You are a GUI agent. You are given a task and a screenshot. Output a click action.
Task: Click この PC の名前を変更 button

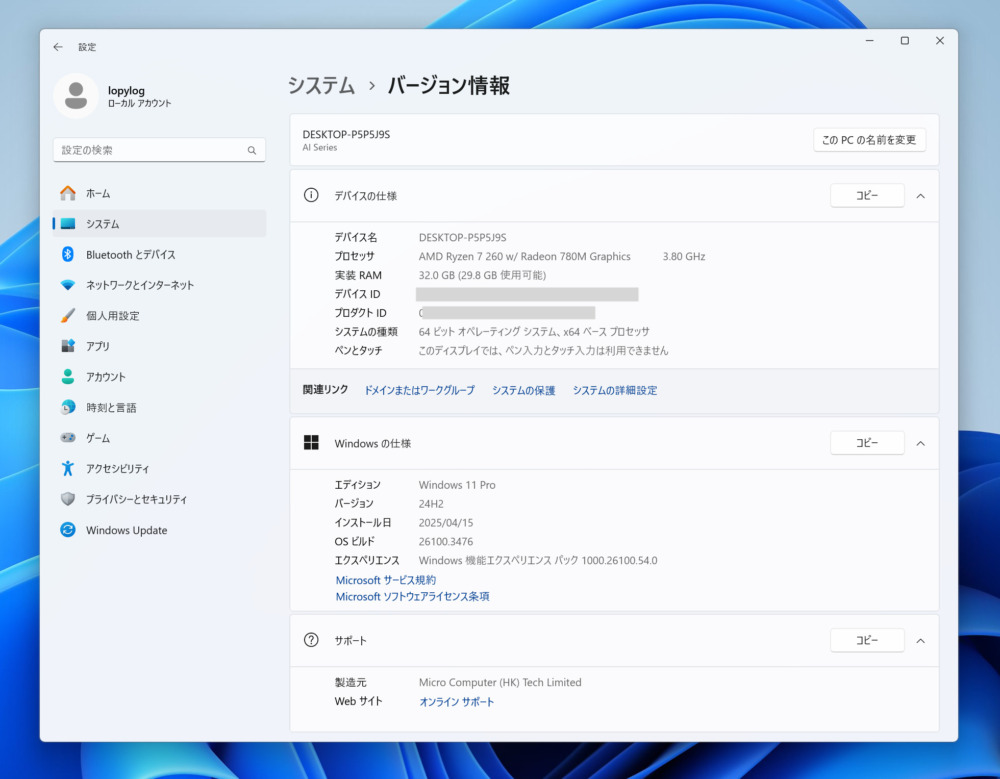[x=869, y=140]
